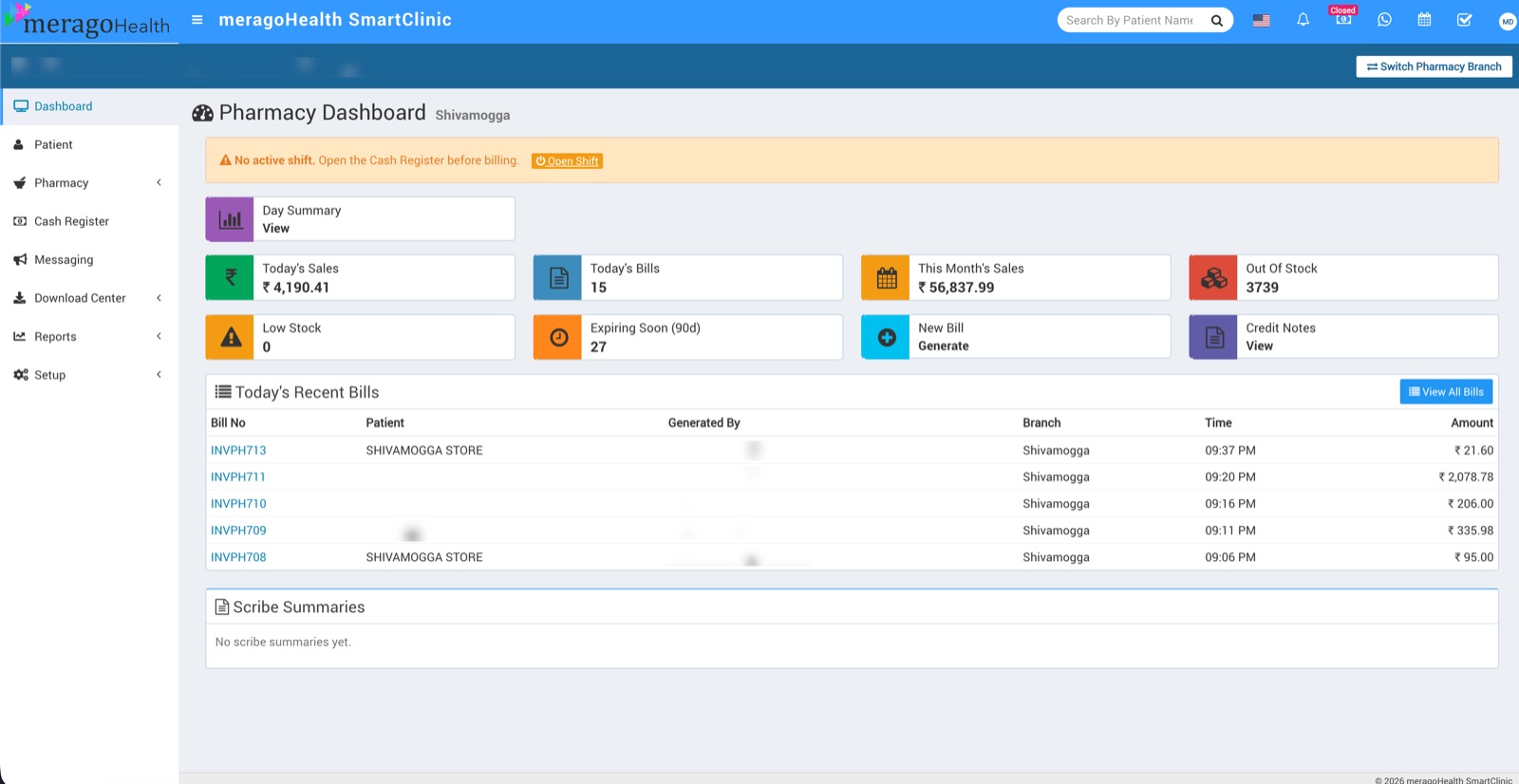This screenshot has width=1519, height=784.
Task: Click the Credit Notes document icon
Action: point(1213,337)
